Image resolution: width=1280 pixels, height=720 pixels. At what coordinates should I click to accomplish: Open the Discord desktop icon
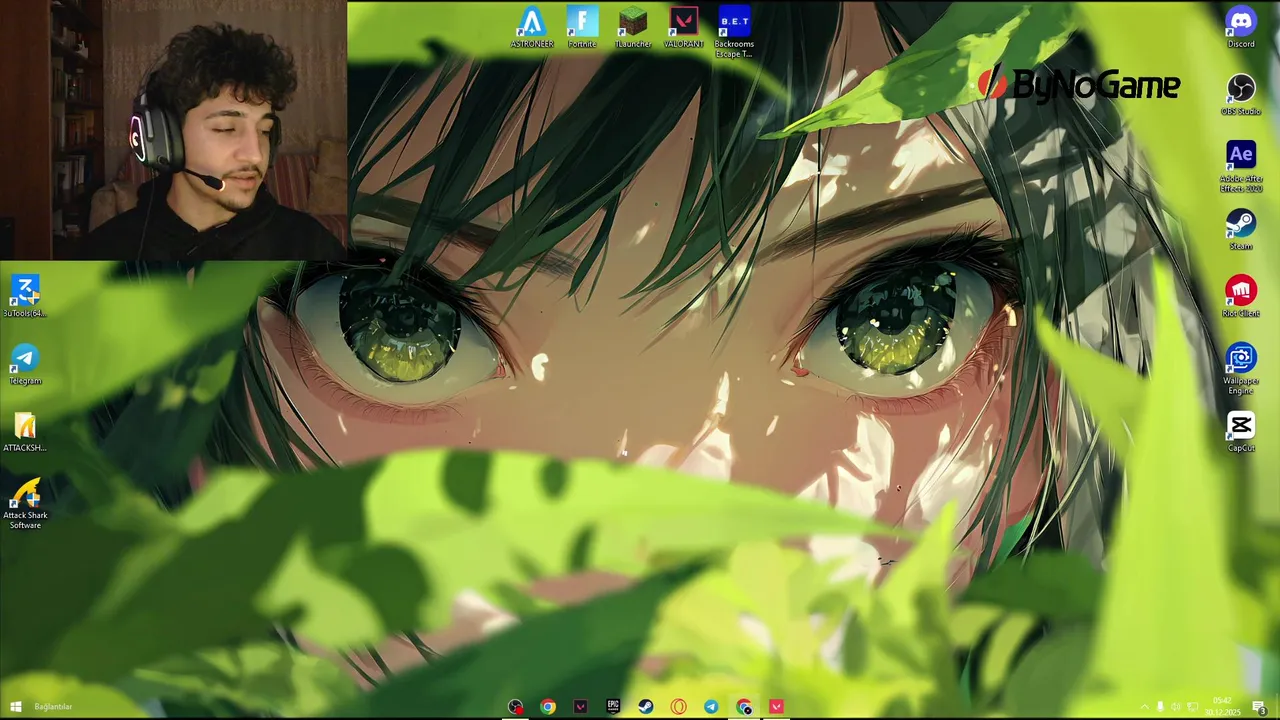point(1241,27)
